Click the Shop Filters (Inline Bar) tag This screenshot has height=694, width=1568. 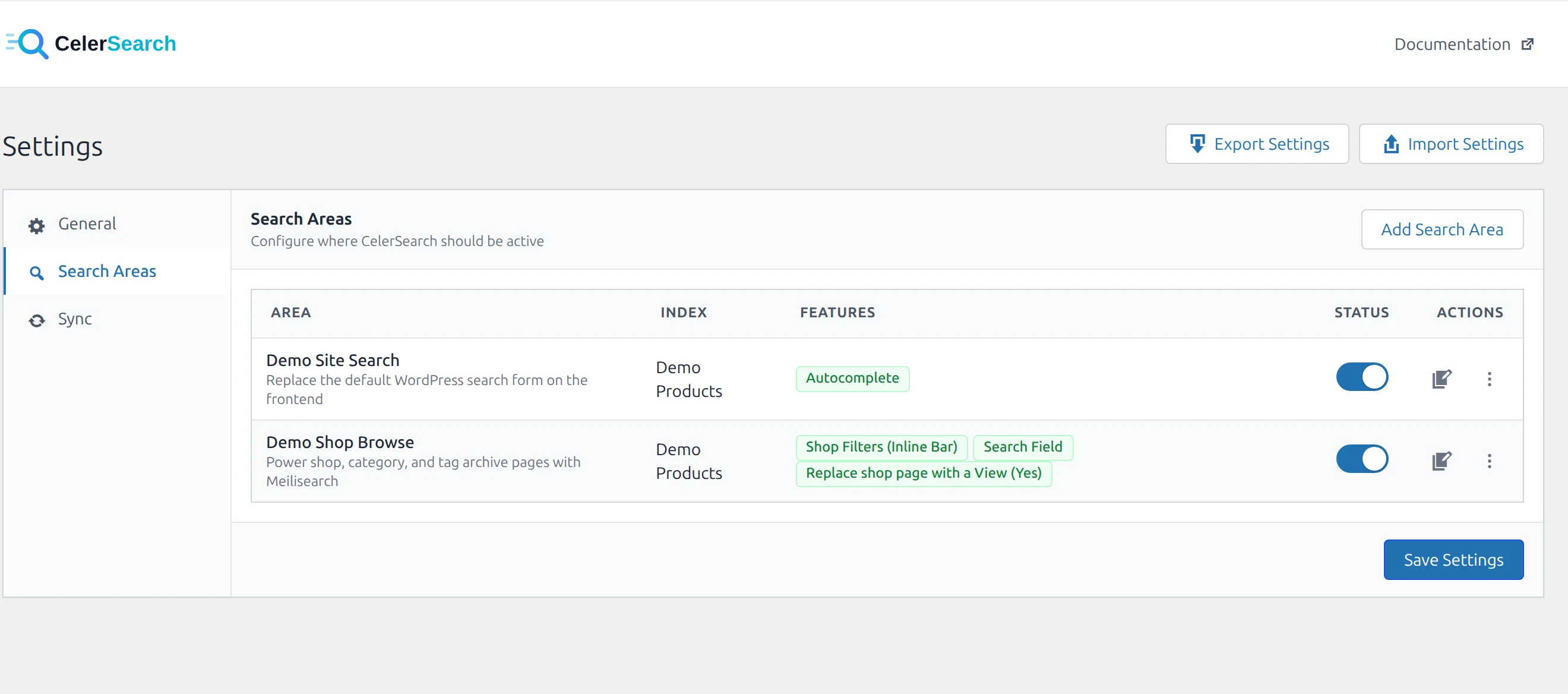(x=881, y=447)
